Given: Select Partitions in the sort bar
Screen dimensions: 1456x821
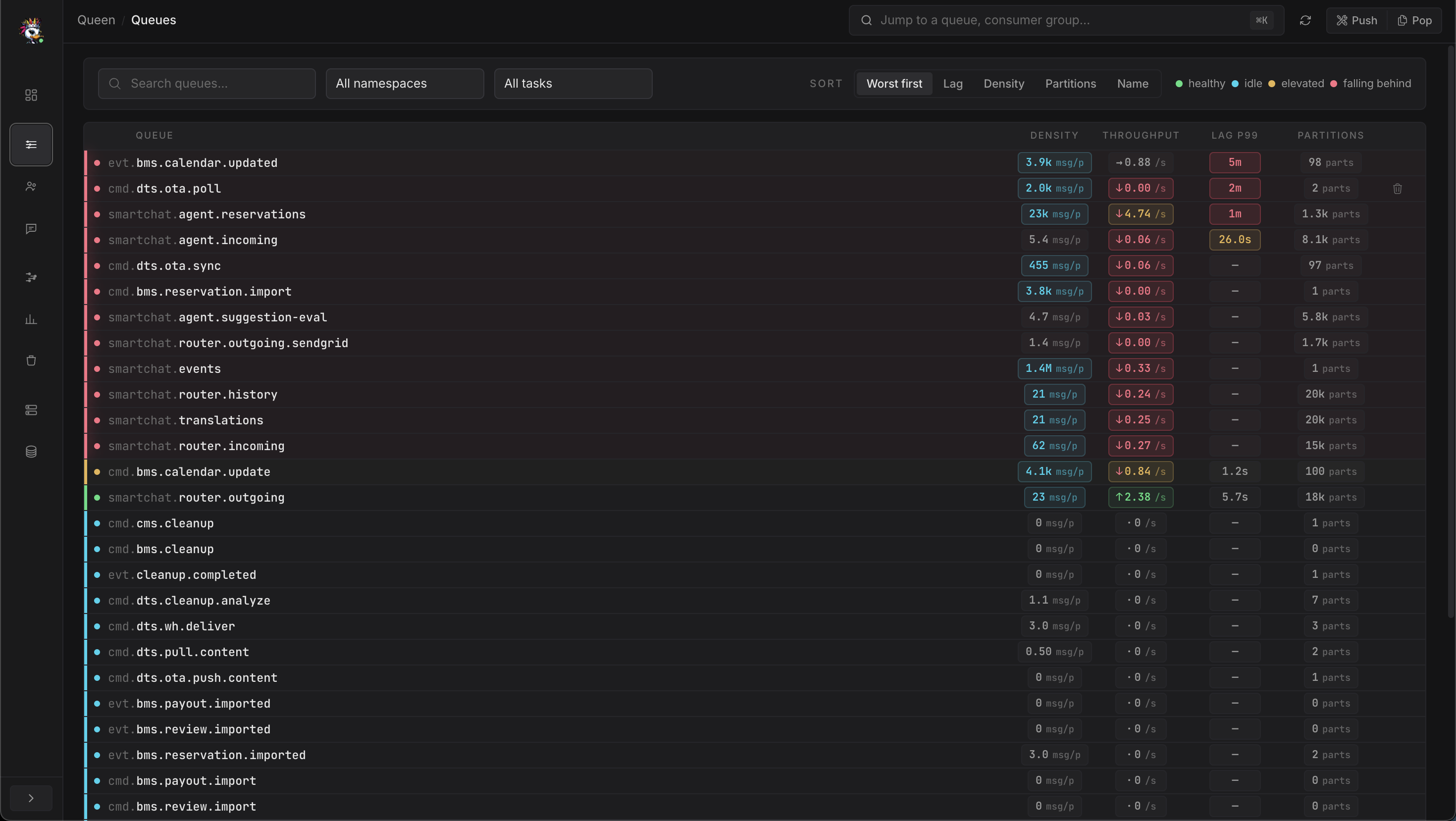Looking at the screenshot, I should (x=1071, y=83).
